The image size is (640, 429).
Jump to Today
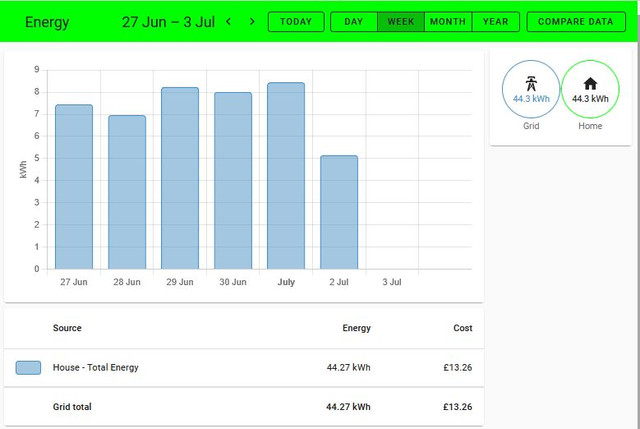pos(296,22)
